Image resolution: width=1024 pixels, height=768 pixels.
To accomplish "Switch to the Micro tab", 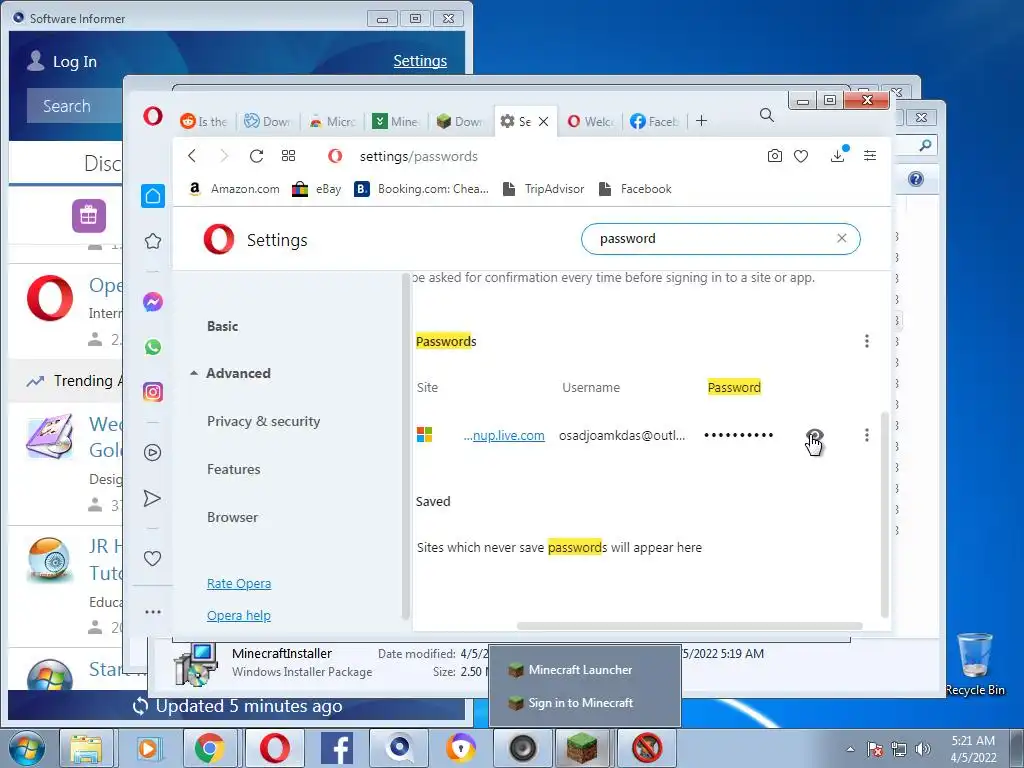I will tap(332, 121).
